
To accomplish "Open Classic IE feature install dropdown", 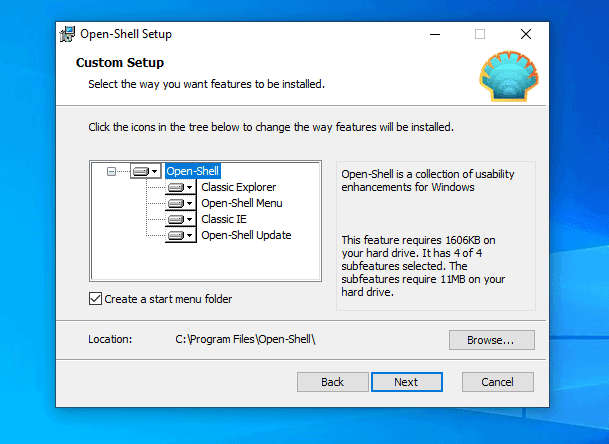I will pos(181,219).
